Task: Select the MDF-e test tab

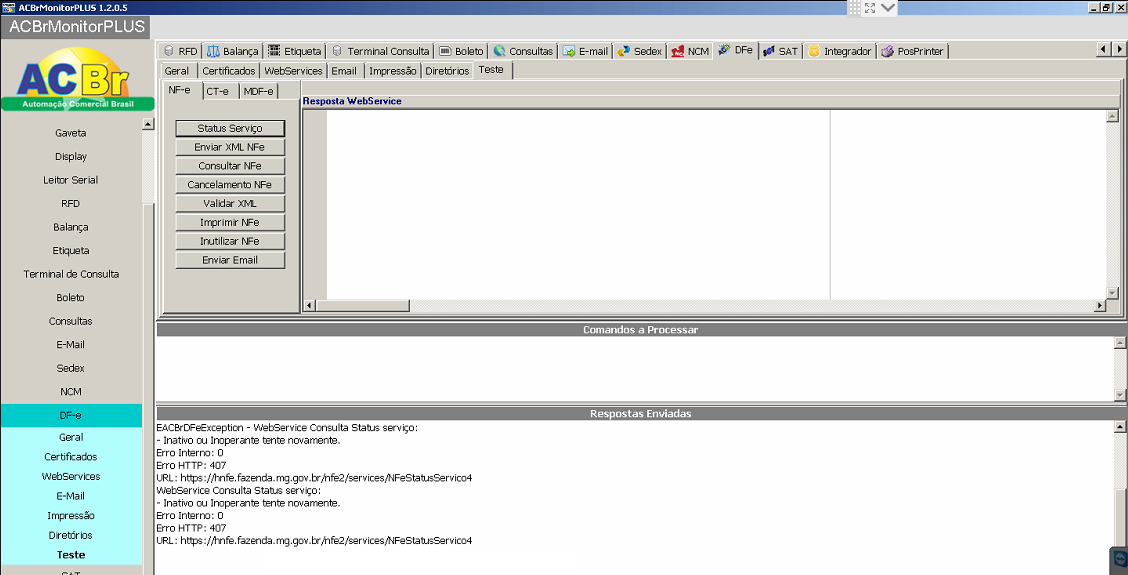Action: (258, 91)
